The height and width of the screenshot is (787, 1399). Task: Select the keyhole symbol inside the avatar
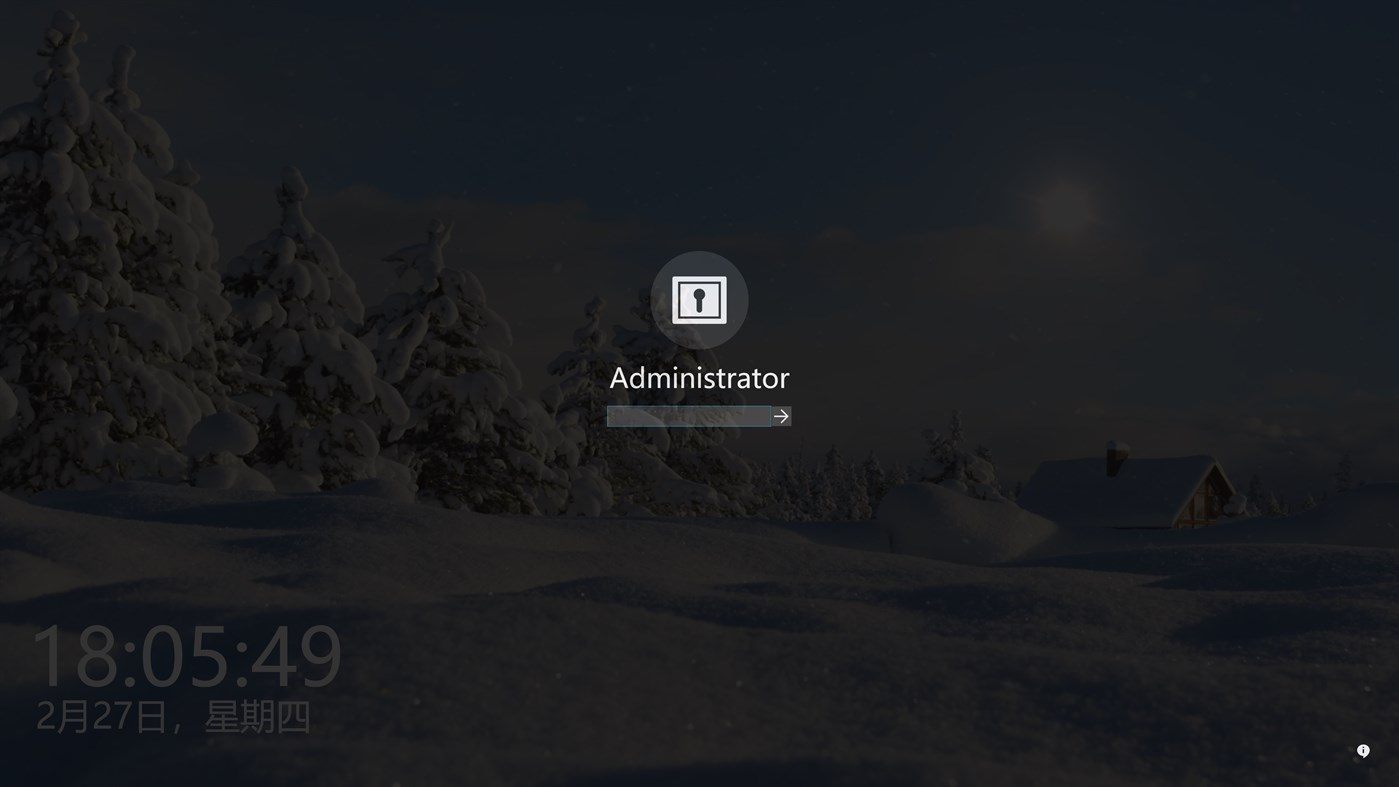coord(699,300)
